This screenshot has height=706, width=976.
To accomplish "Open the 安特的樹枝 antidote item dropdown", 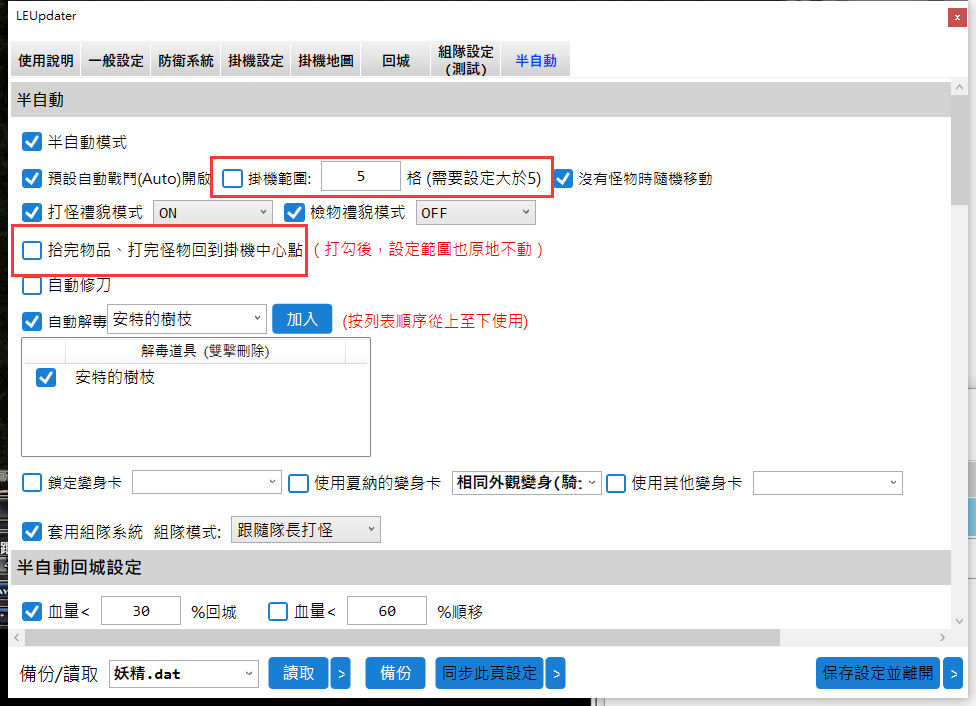I will pos(187,319).
